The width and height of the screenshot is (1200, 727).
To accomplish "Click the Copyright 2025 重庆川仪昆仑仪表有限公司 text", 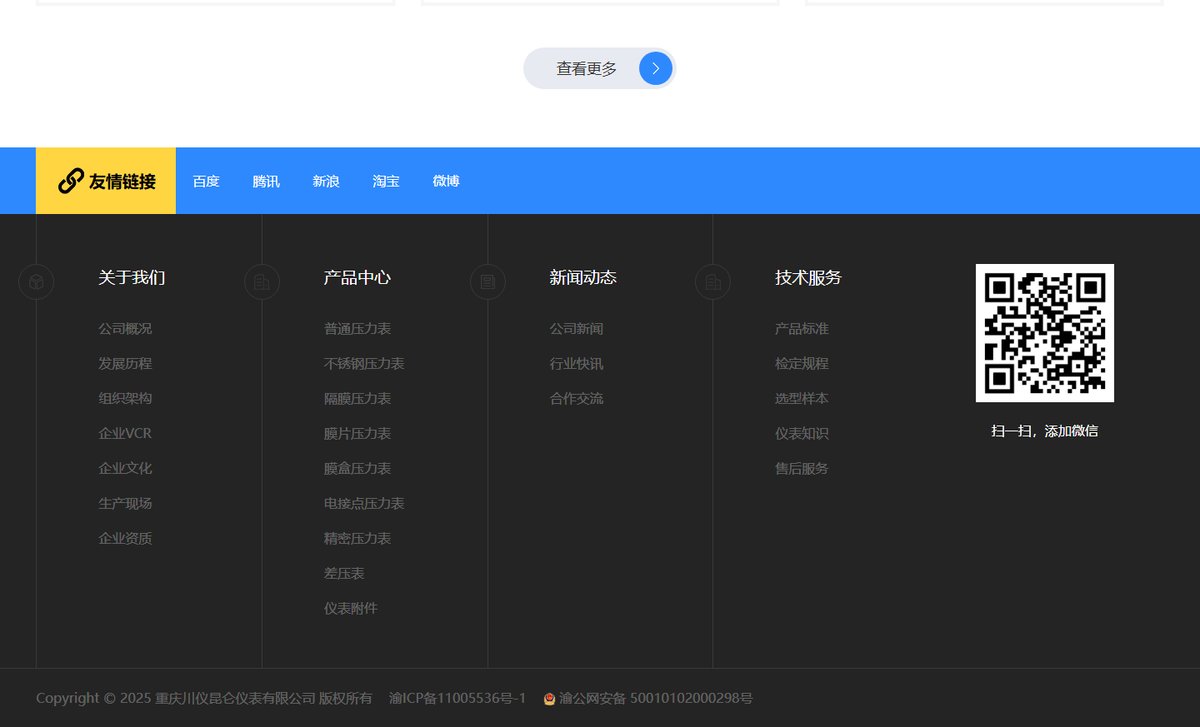I will [204, 698].
